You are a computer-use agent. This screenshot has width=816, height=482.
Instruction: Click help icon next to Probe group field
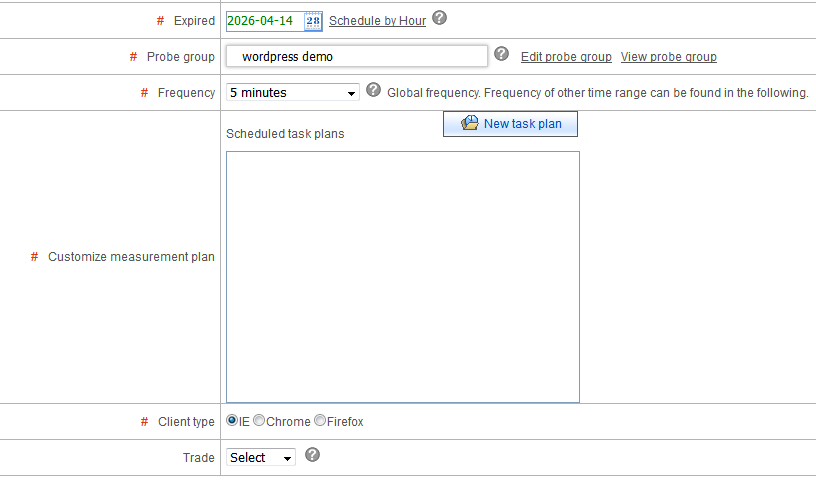502,55
